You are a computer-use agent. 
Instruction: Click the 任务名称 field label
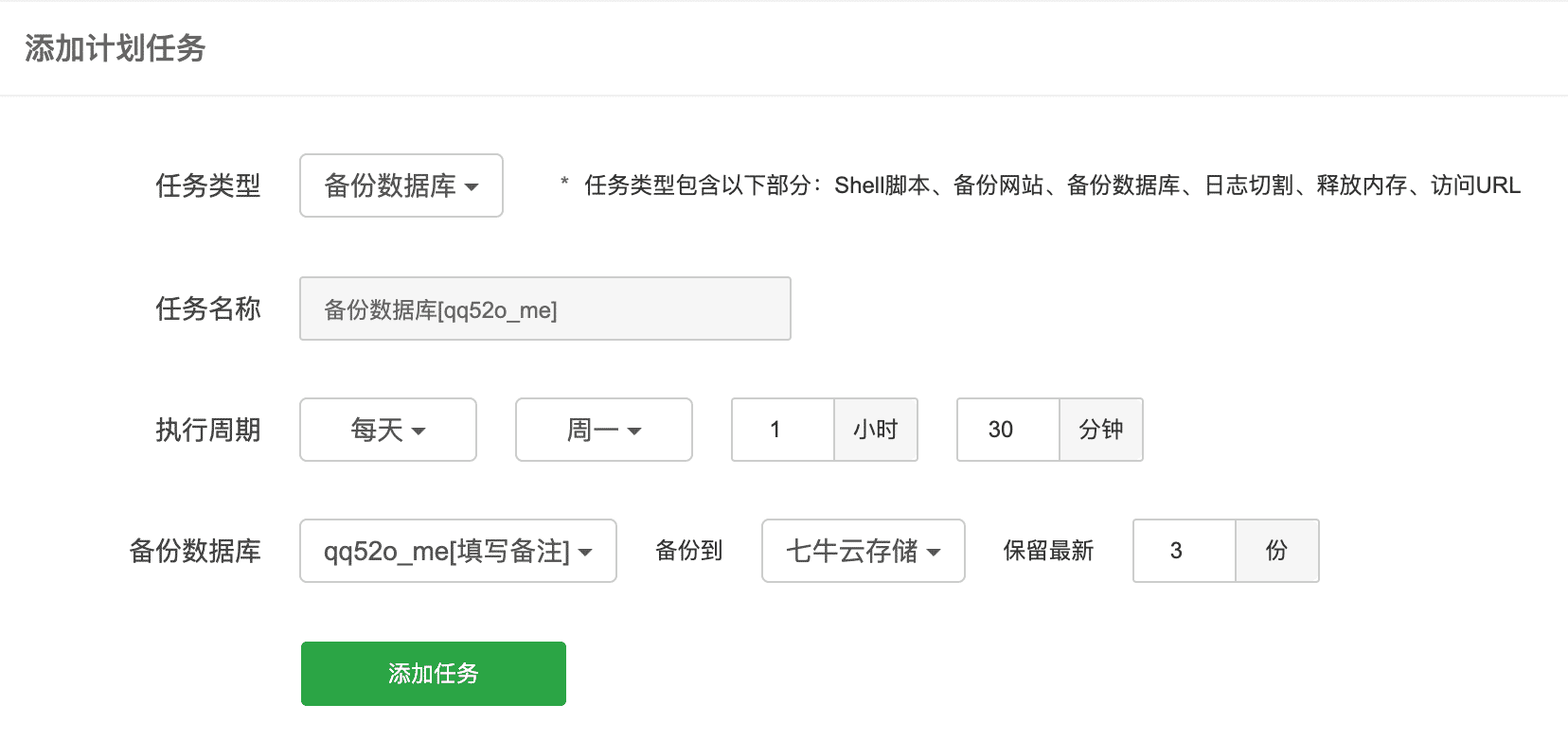[x=208, y=308]
